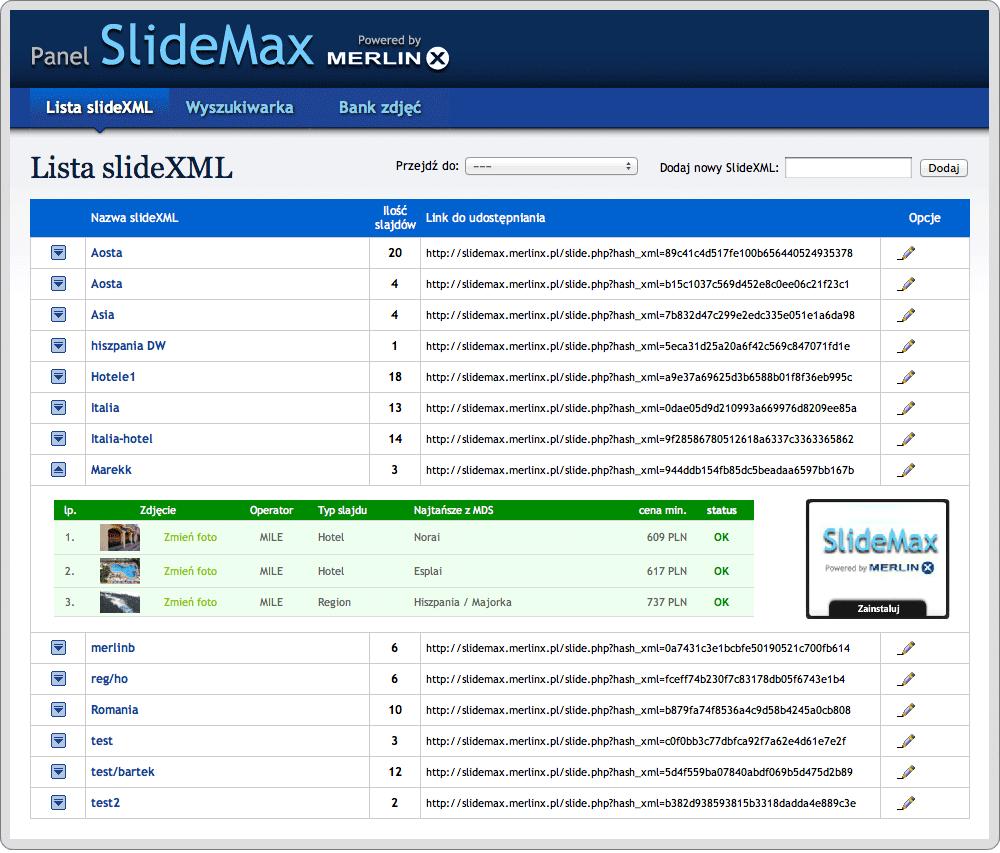Collapse the expanded Marekk row
This screenshot has width=1000, height=853.
58,470
